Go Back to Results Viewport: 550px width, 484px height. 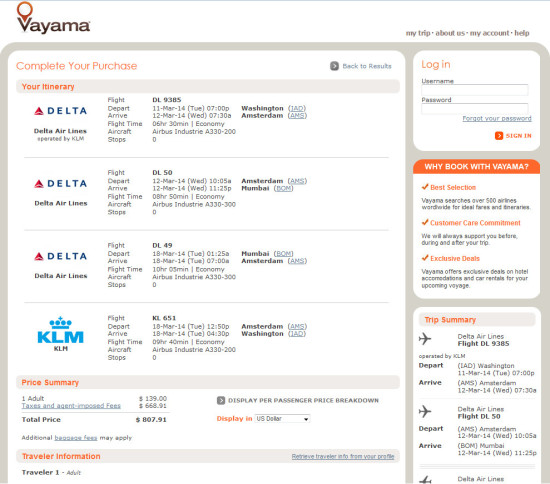[367, 66]
